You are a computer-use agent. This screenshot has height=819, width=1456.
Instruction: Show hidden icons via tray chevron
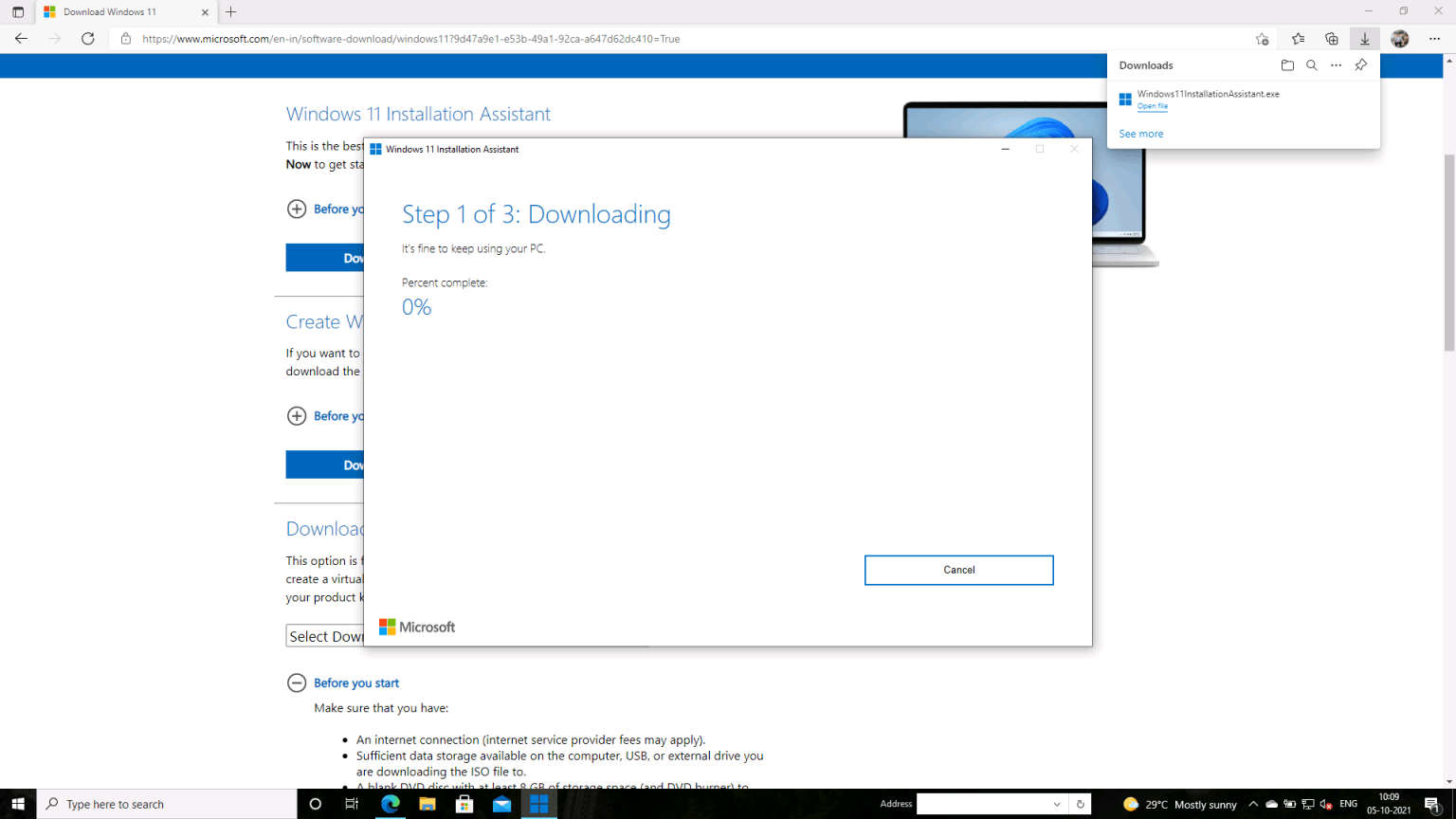[1253, 804]
